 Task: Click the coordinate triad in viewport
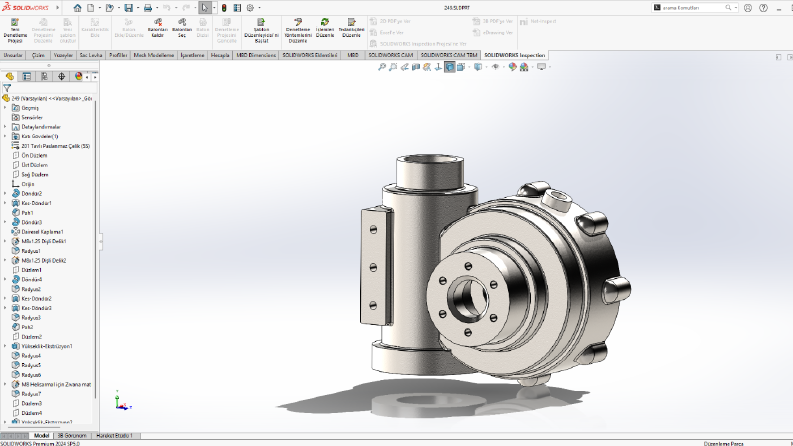click(122, 400)
